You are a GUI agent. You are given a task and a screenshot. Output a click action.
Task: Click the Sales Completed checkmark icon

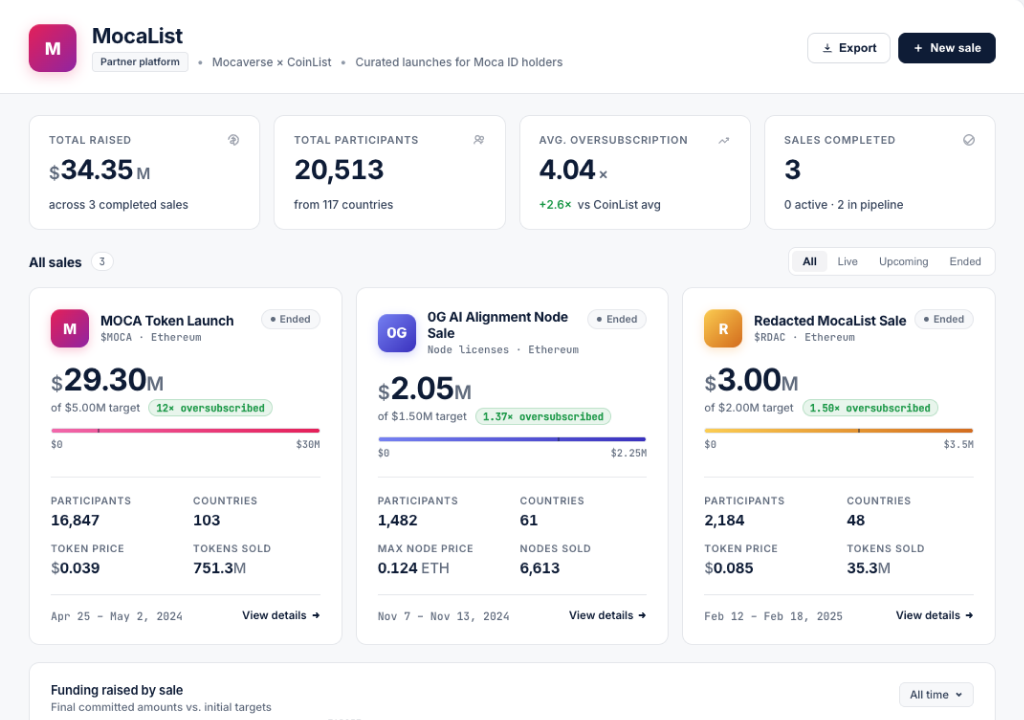click(968, 140)
